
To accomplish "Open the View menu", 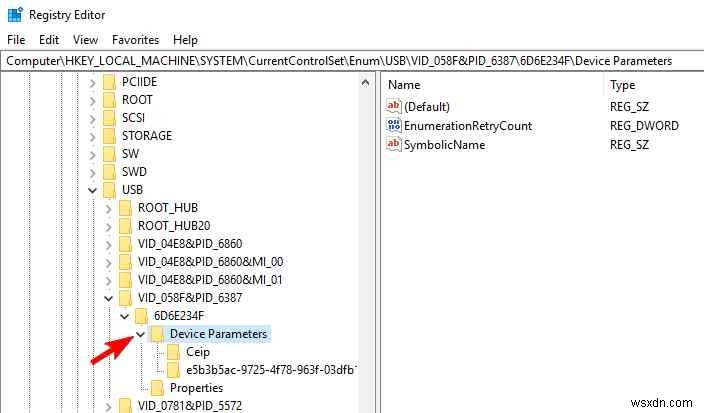I will (85, 40).
